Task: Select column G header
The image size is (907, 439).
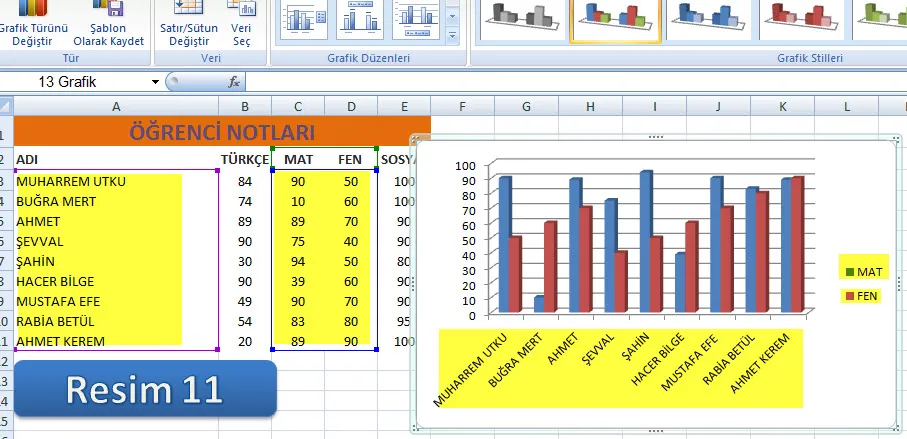Action: coord(525,106)
